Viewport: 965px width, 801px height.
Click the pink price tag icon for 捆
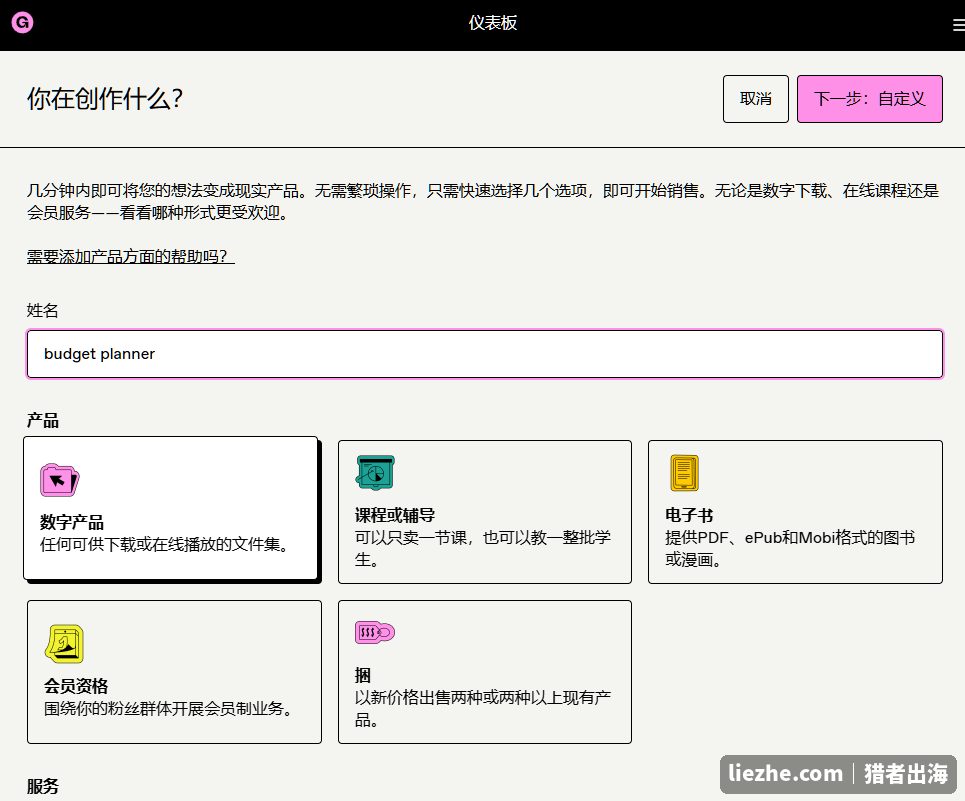tap(375, 632)
